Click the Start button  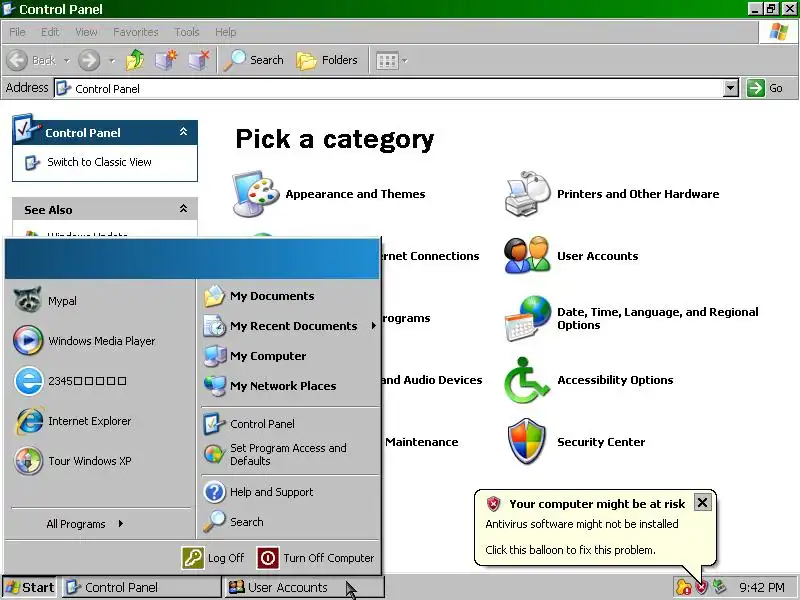(x=30, y=587)
